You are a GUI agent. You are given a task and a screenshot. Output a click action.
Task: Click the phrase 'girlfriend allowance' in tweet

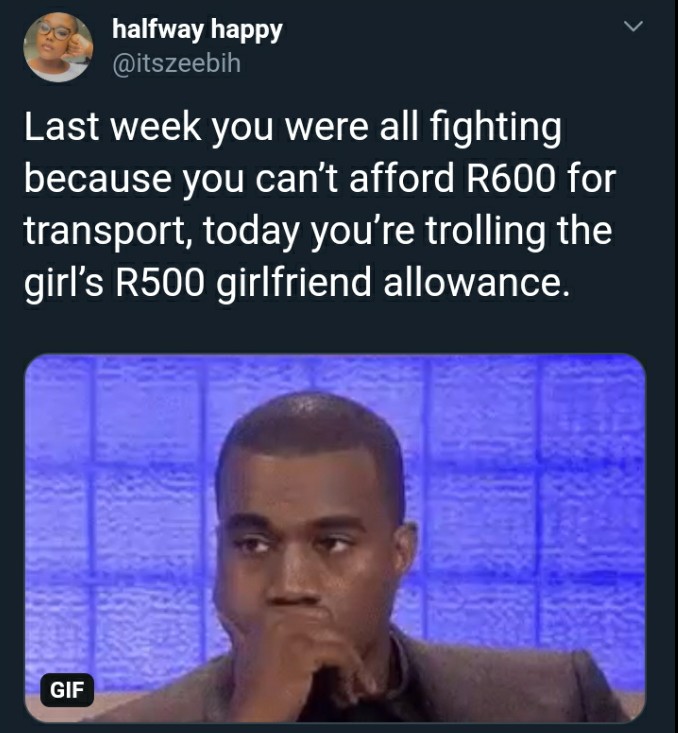coord(393,282)
